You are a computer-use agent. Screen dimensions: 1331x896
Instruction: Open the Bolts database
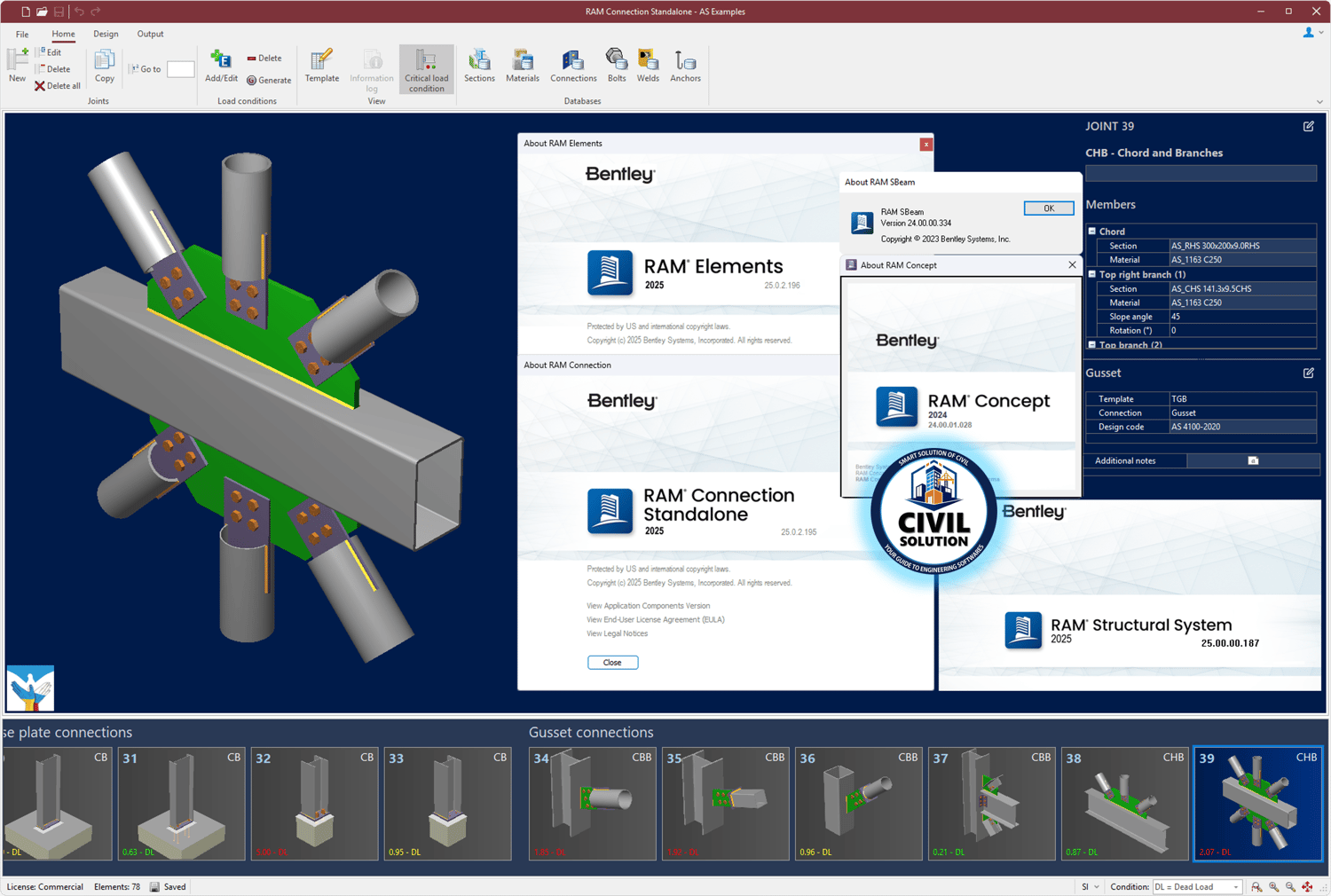click(617, 66)
